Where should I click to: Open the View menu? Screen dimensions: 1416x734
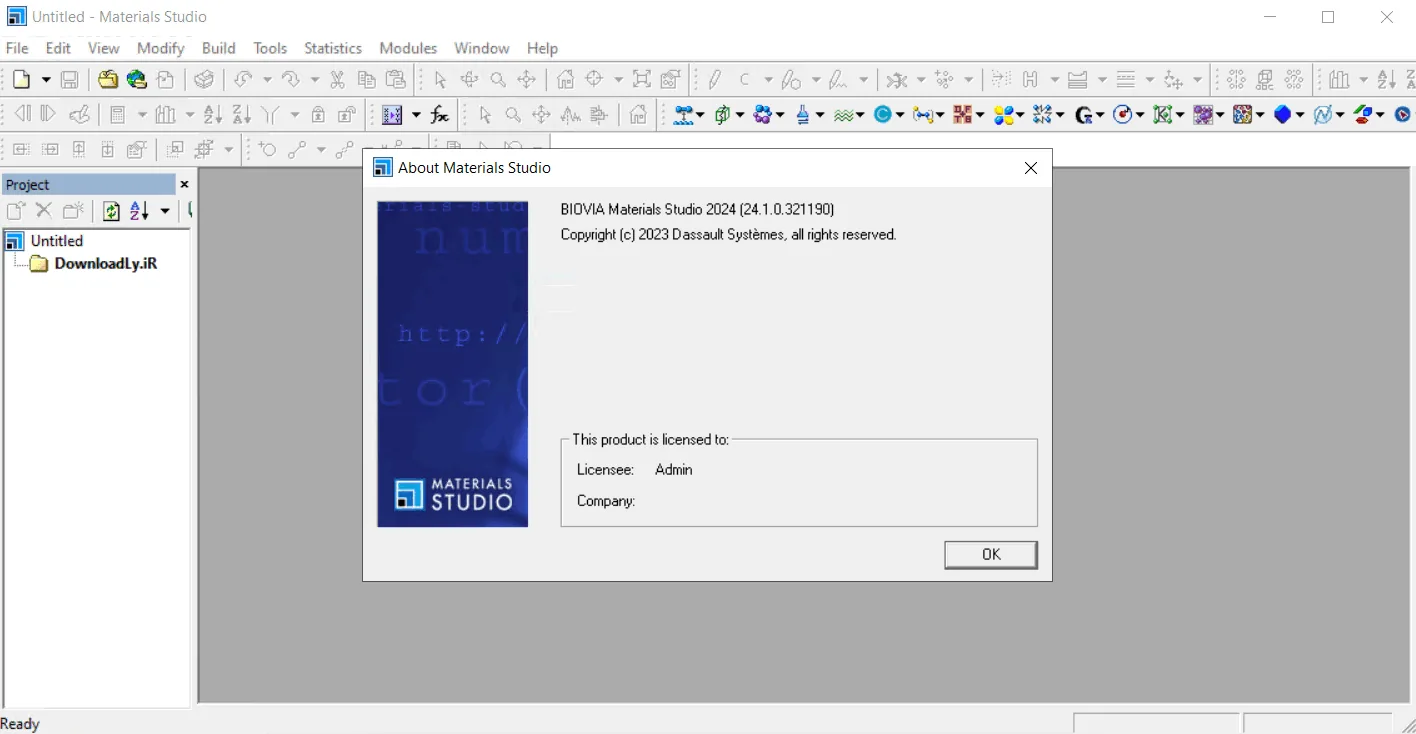tap(103, 48)
